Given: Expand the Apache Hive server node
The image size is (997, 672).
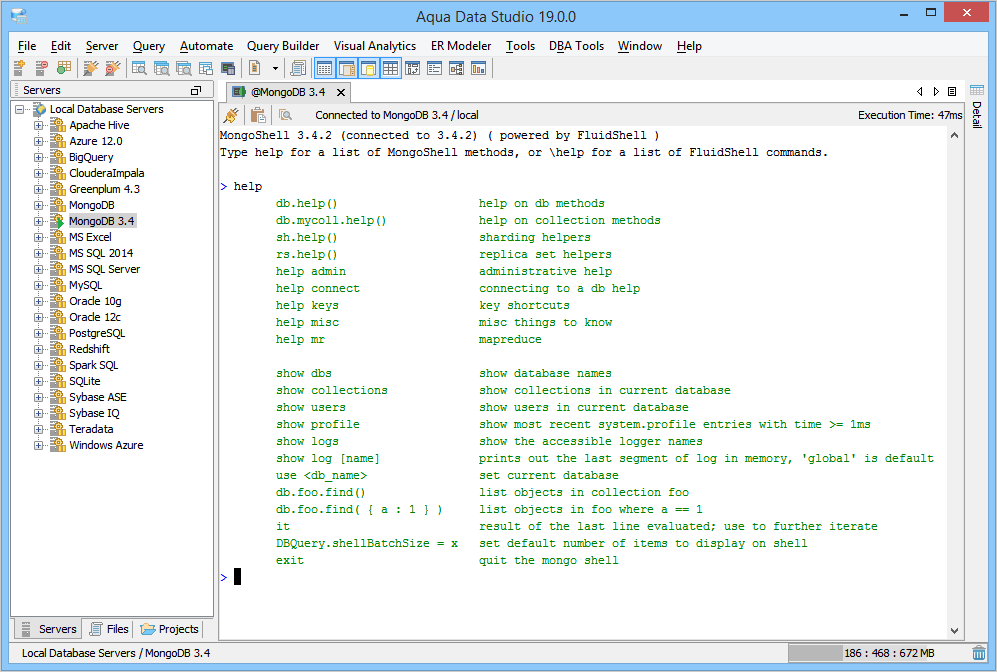Looking at the screenshot, I should click(x=39, y=125).
